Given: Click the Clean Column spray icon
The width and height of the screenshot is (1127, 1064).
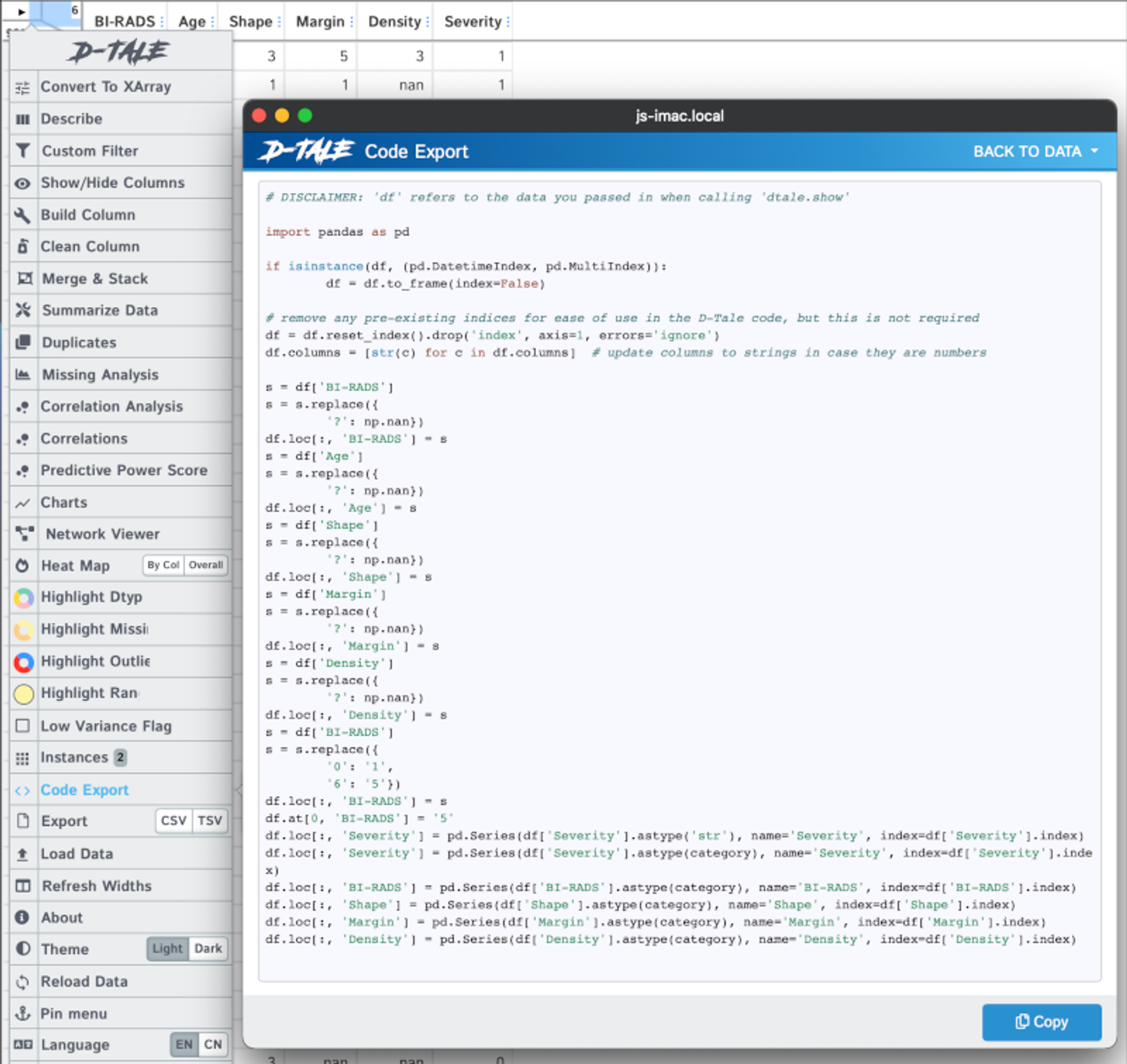Looking at the screenshot, I should click(22, 247).
